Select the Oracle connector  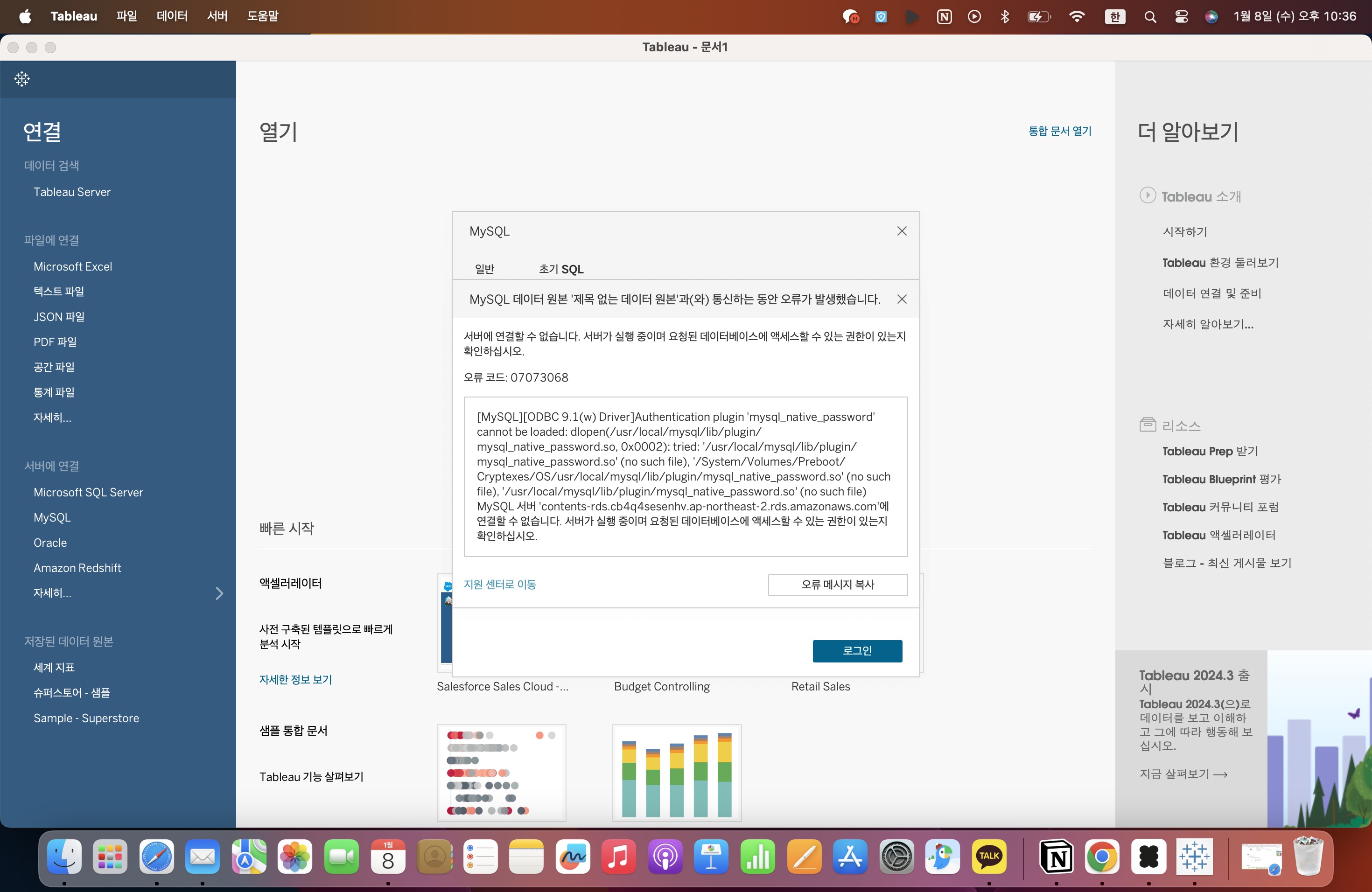tap(50, 542)
